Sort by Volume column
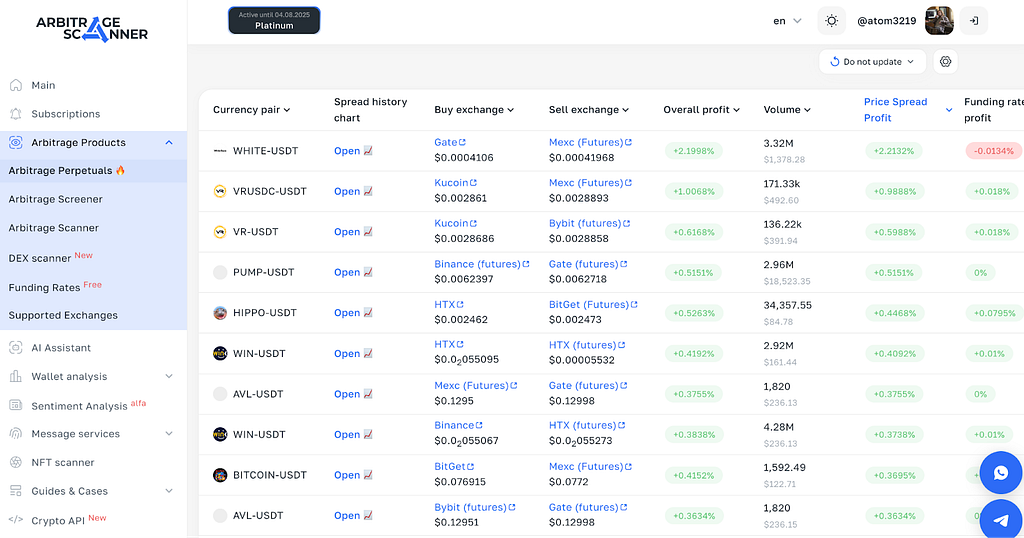The image size is (1024, 538). tap(787, 110)
